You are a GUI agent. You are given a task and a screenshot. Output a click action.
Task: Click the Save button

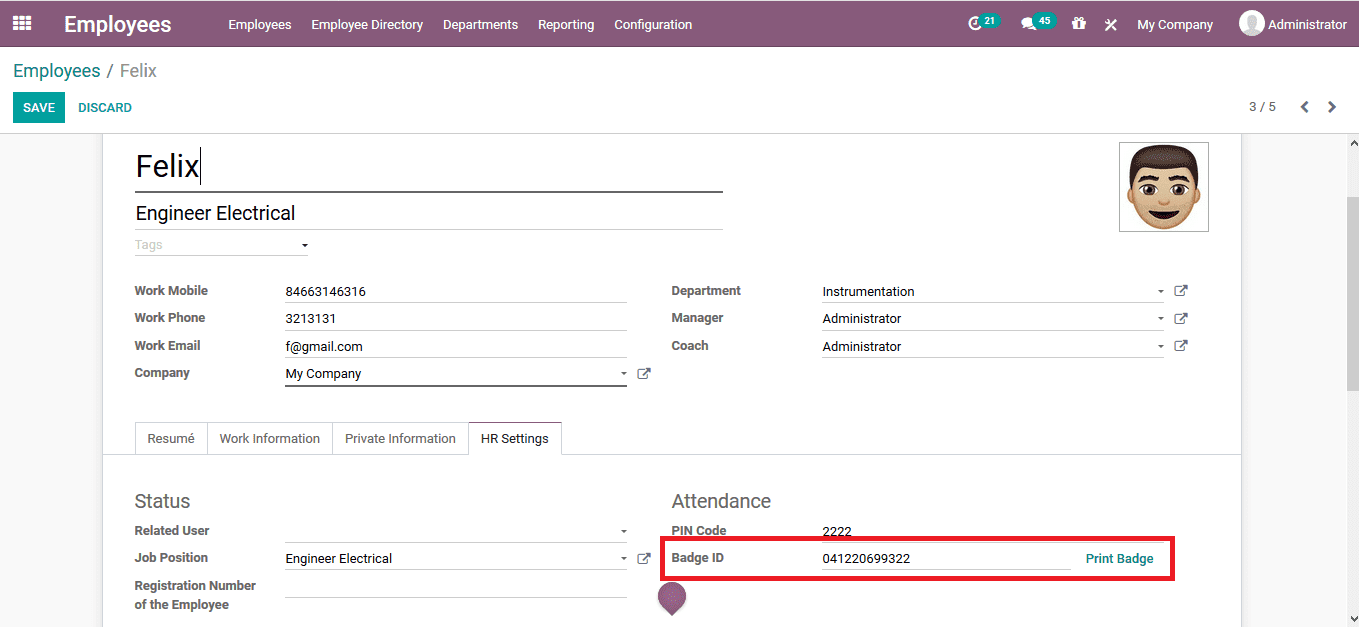pyautogui.click(x=39, y=108)
